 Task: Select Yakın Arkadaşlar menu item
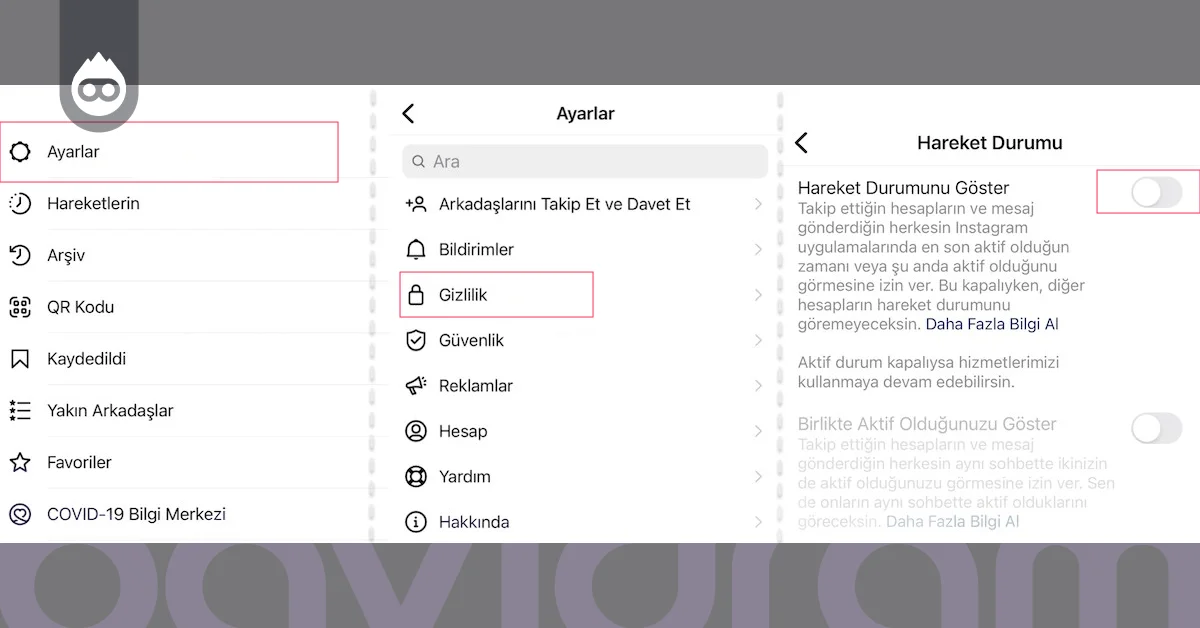[110, 411]
